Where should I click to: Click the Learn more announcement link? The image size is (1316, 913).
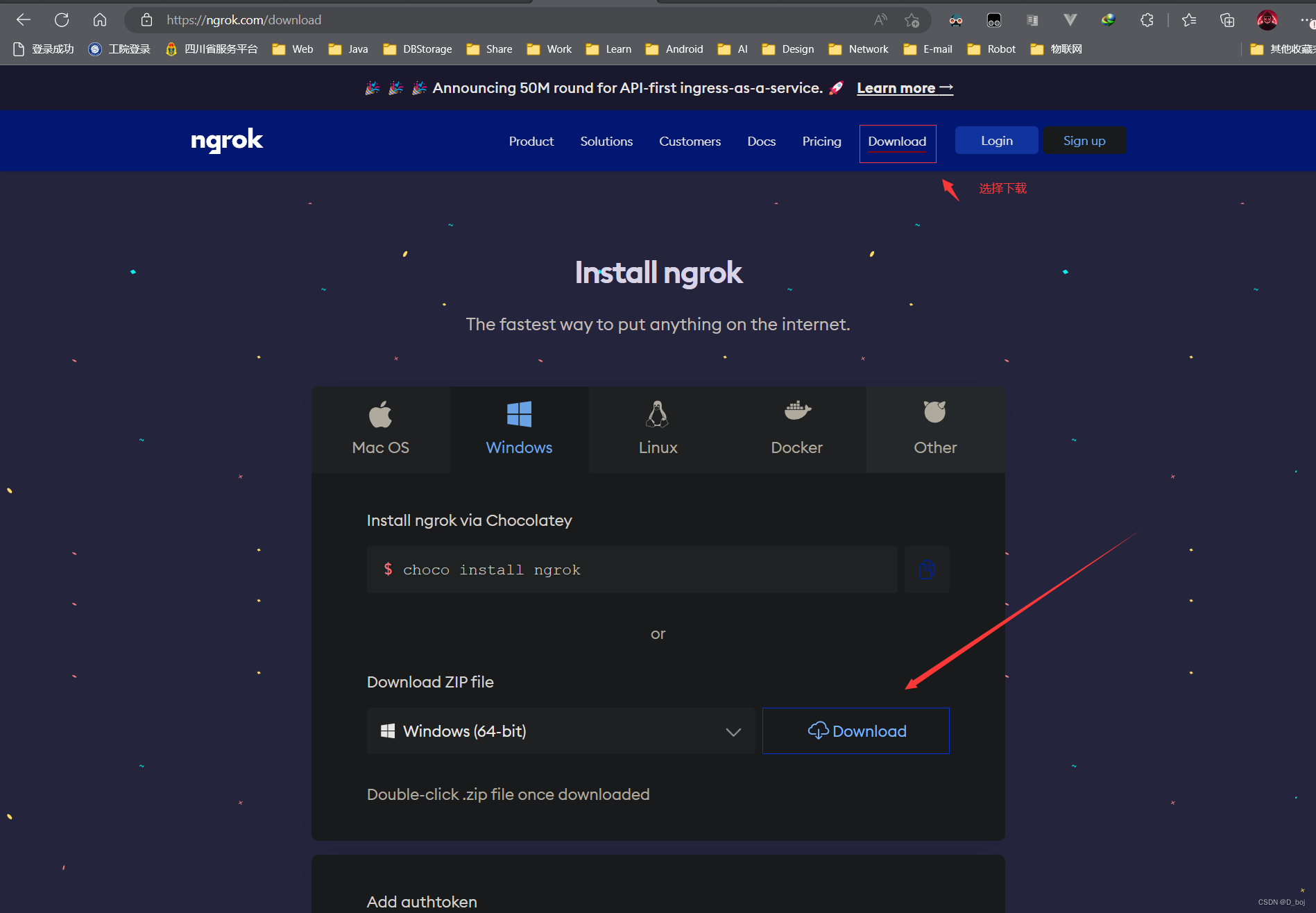(x=905, y=88)
